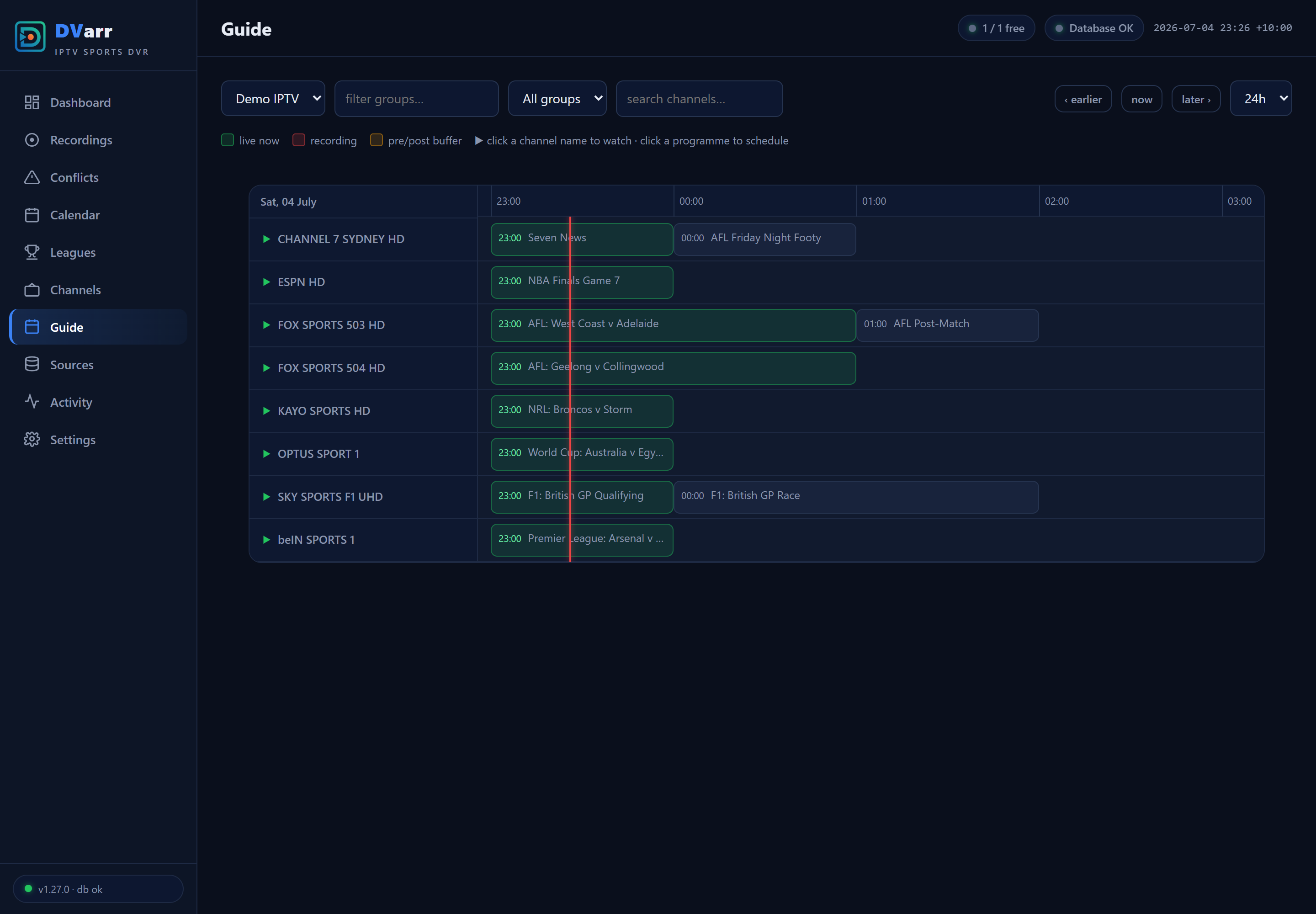Open the Demo IPTV source dropdown
This screenshot has height=914, width=1316.
coord(273,99)
